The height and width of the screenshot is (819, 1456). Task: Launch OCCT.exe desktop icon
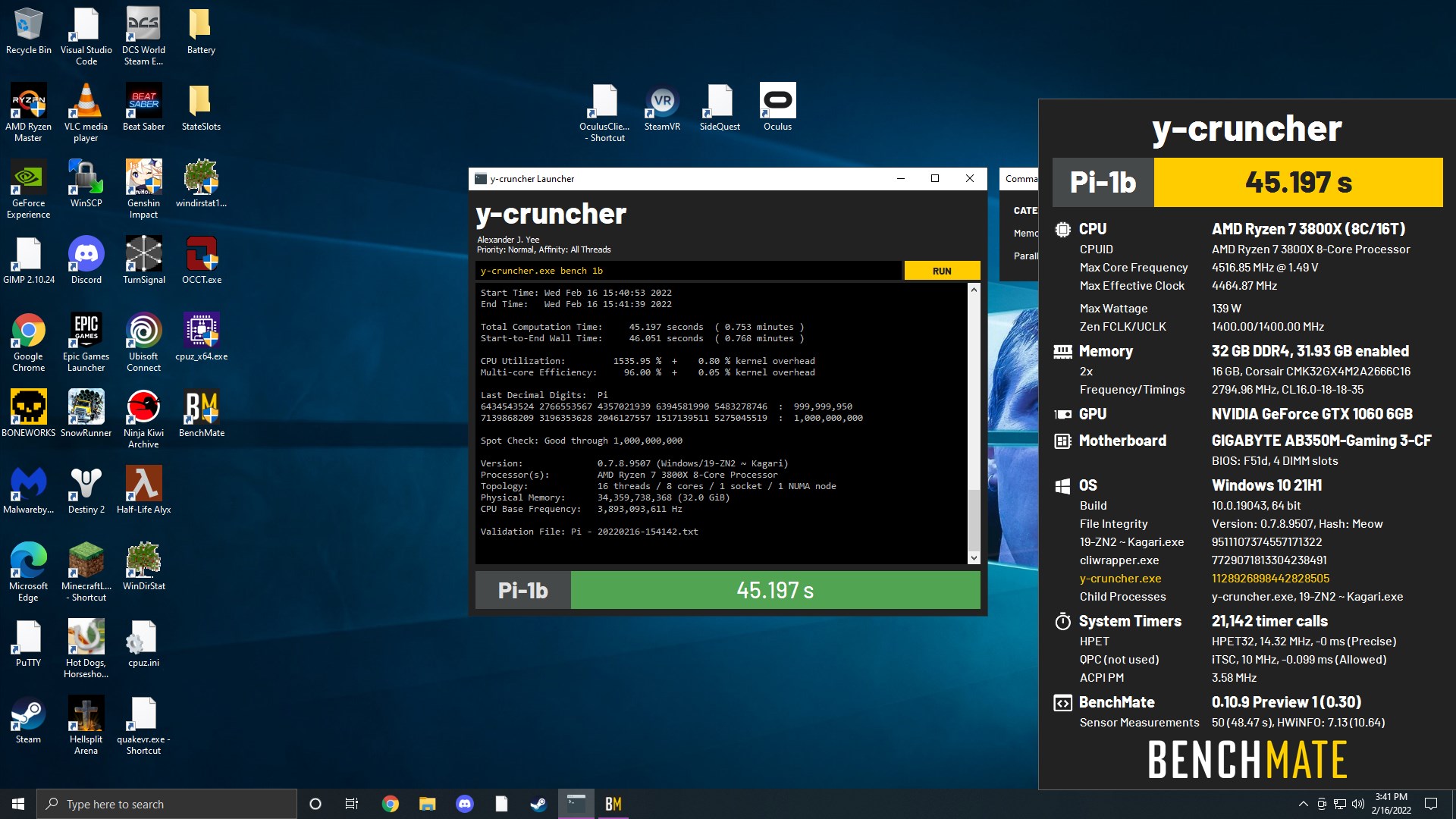(201, 261)
